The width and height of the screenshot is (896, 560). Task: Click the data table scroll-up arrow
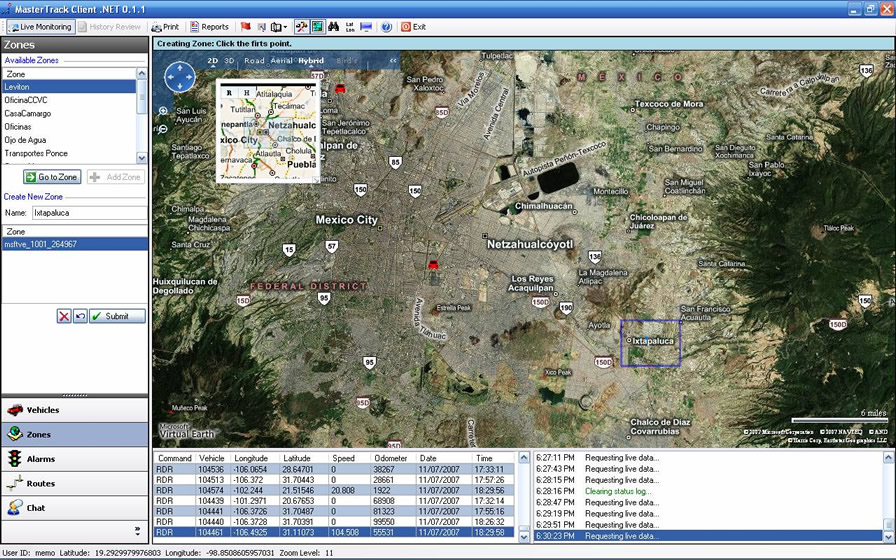(523, 458)
